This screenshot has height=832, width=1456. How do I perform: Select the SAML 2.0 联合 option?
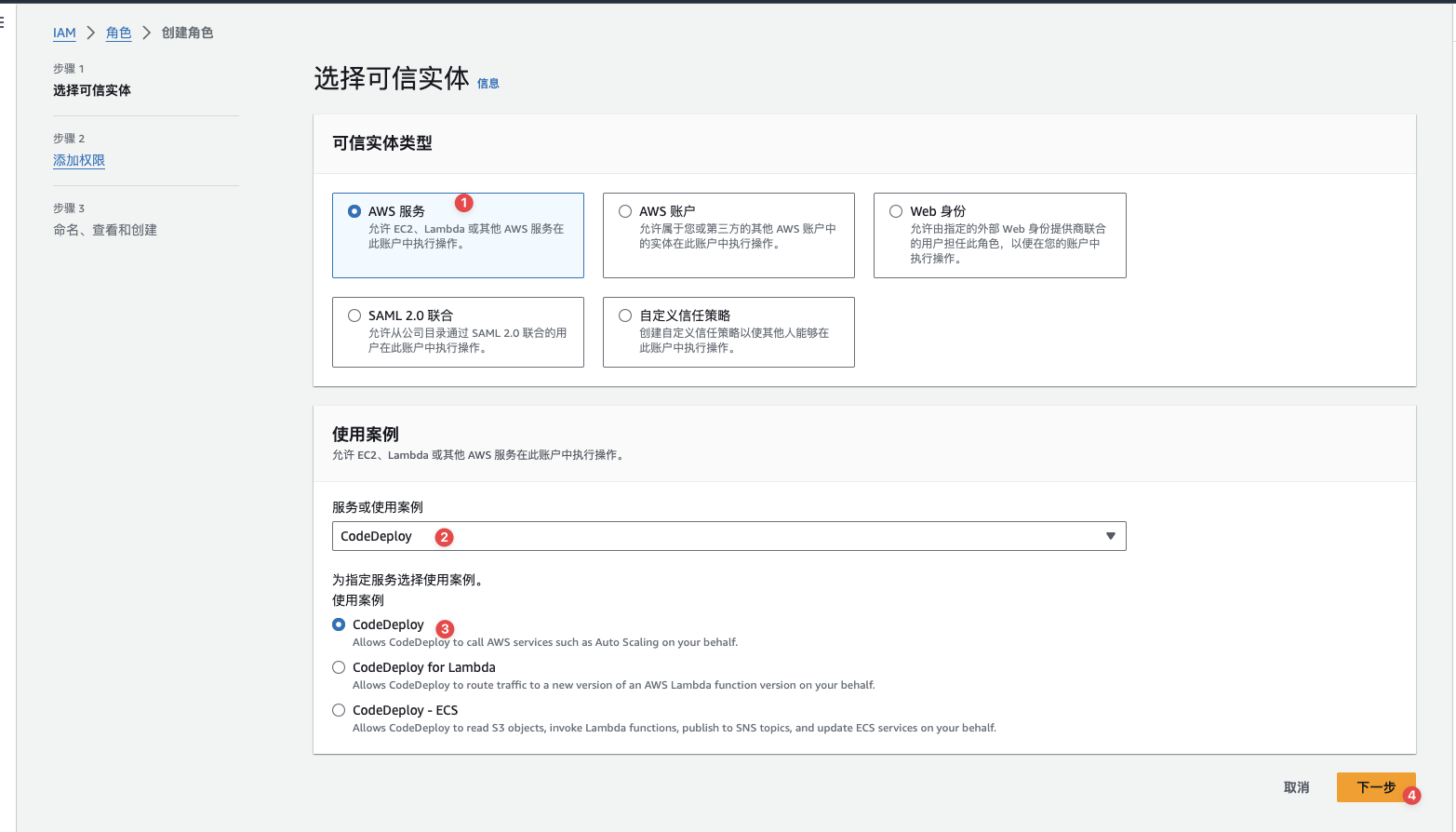[x=354, y=315]
